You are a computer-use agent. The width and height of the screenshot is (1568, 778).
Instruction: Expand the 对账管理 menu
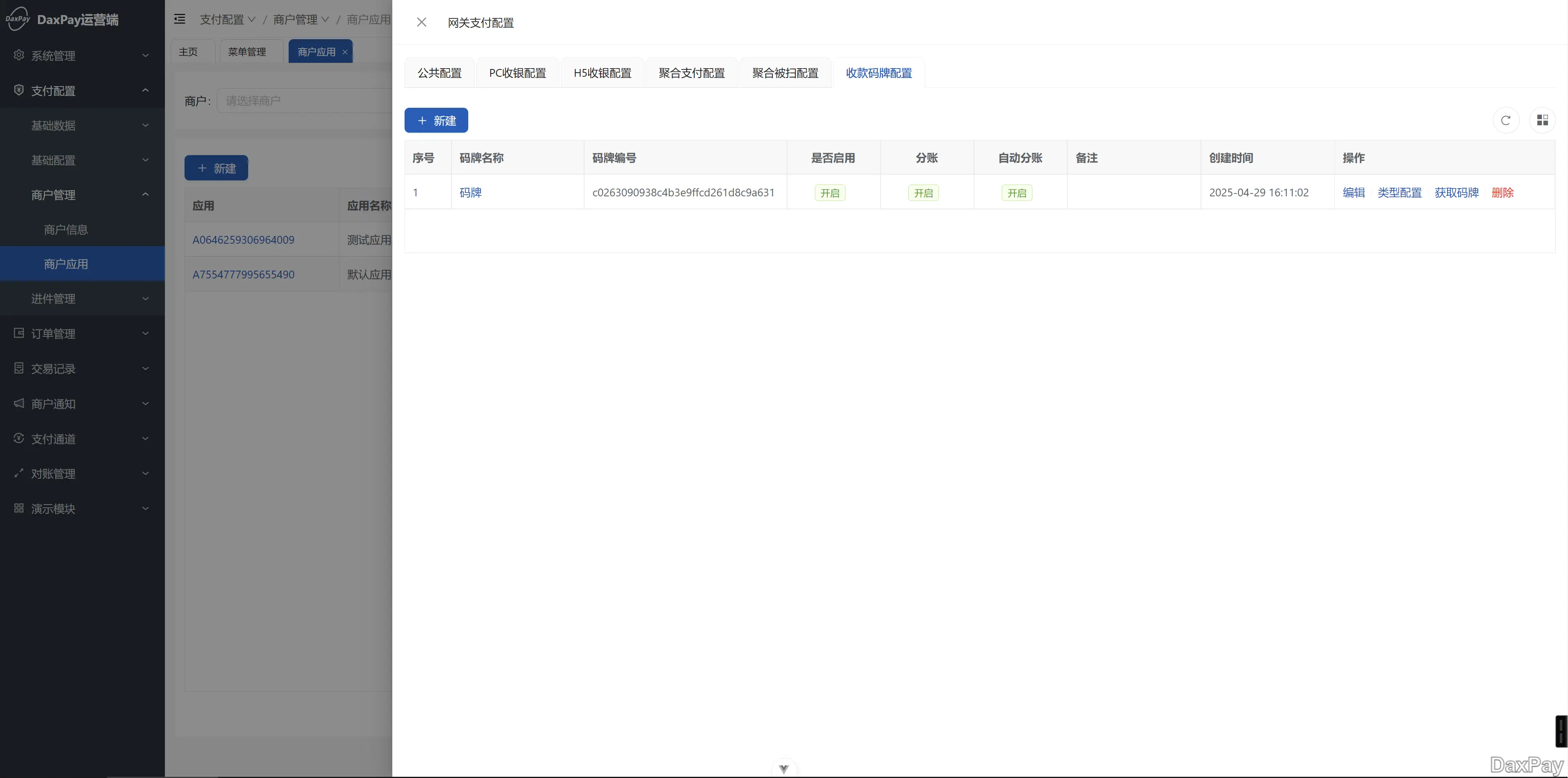145,473
